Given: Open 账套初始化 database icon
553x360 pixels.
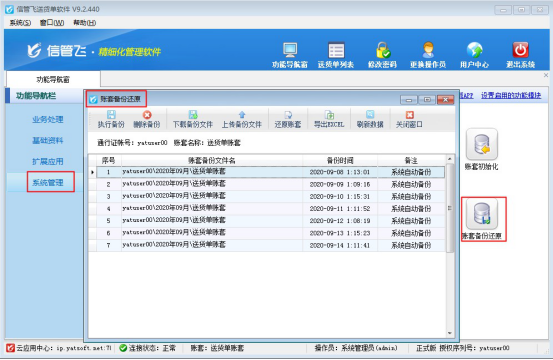Looking at the screenshot, I should coord(482,144).
